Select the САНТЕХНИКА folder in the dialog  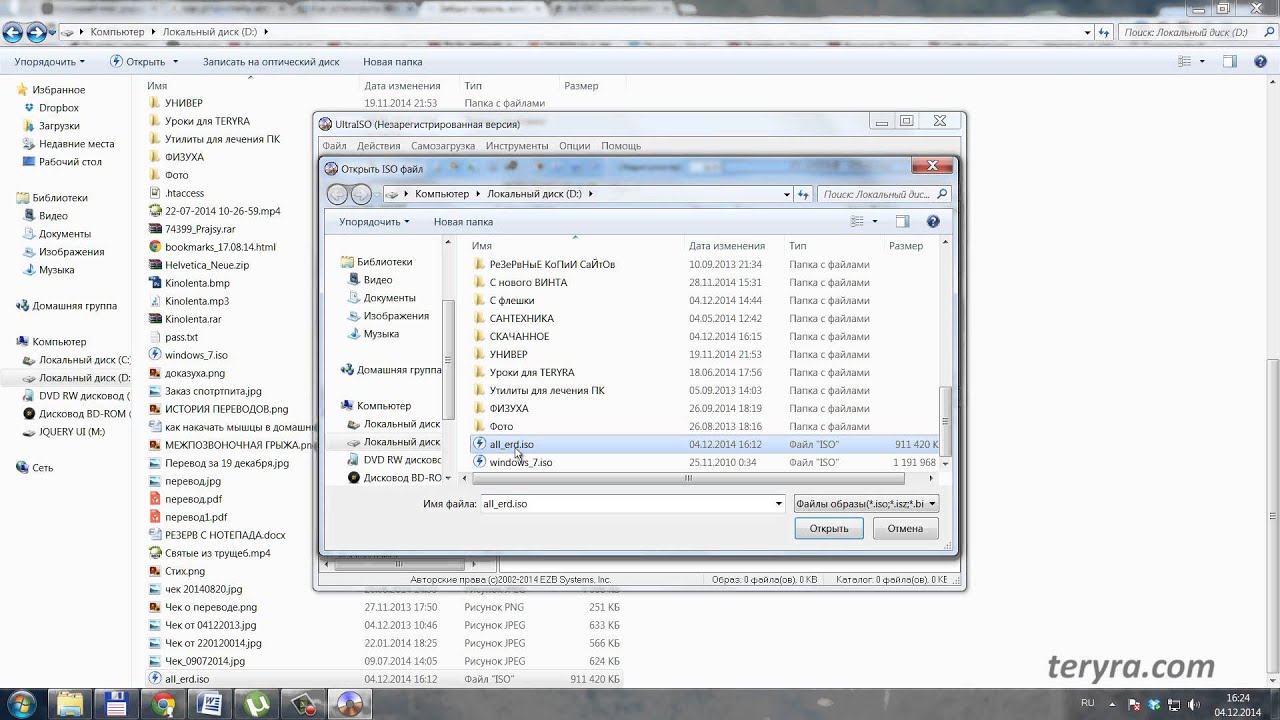tap(521, 318)
